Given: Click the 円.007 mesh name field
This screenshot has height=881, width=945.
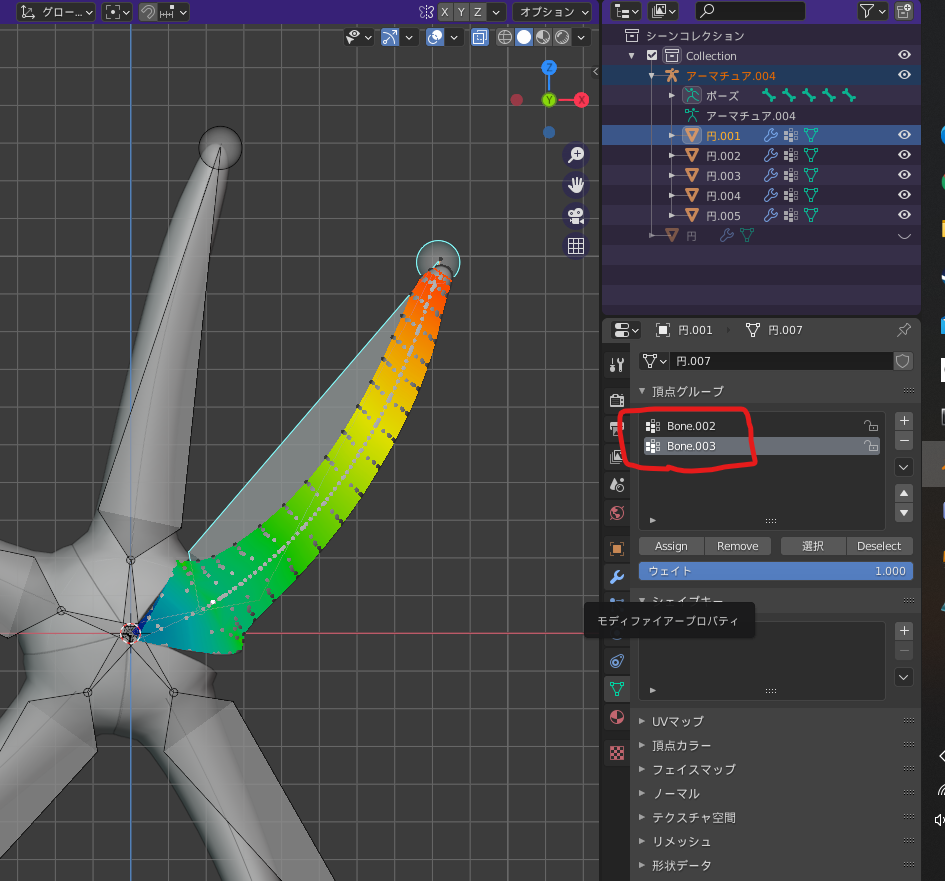Looking at the screenshot, I should (x=780, y=361).
